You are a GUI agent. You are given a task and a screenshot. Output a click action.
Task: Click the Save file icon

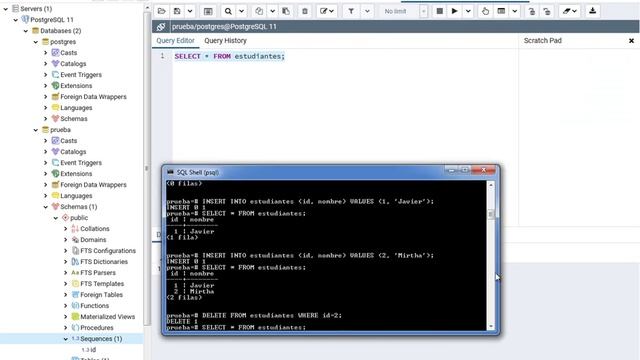tap(177, 11)
